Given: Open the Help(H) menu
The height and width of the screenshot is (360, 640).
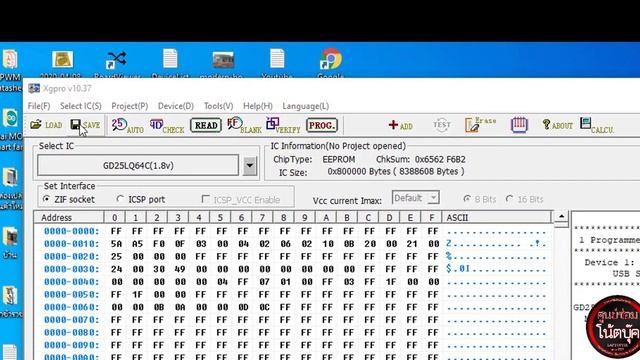Looking at the screenshot, I should coord(258,106).
